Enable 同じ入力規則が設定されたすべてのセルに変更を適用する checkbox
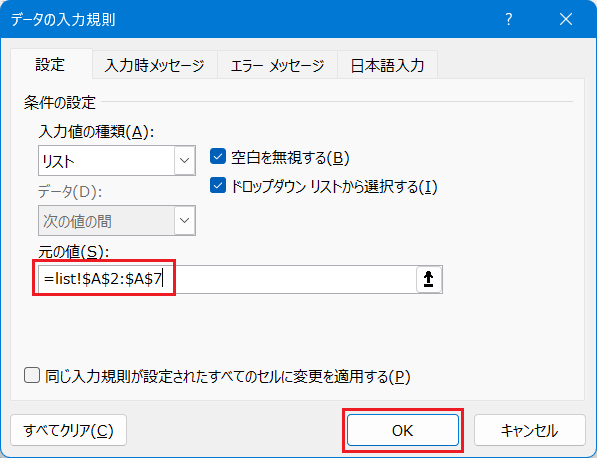This screenshot has width=597, height=458. click(32, 375)
